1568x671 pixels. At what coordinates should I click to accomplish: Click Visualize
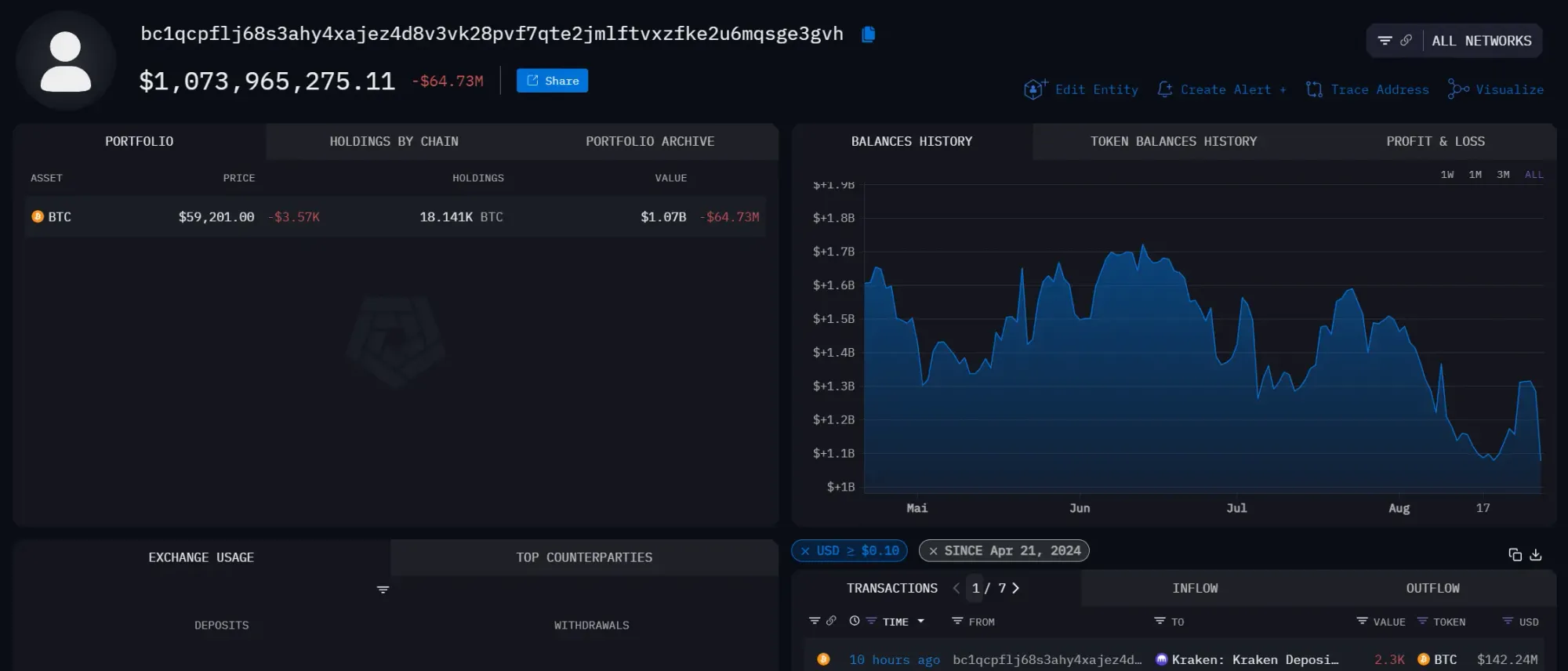coord(1509,89)
